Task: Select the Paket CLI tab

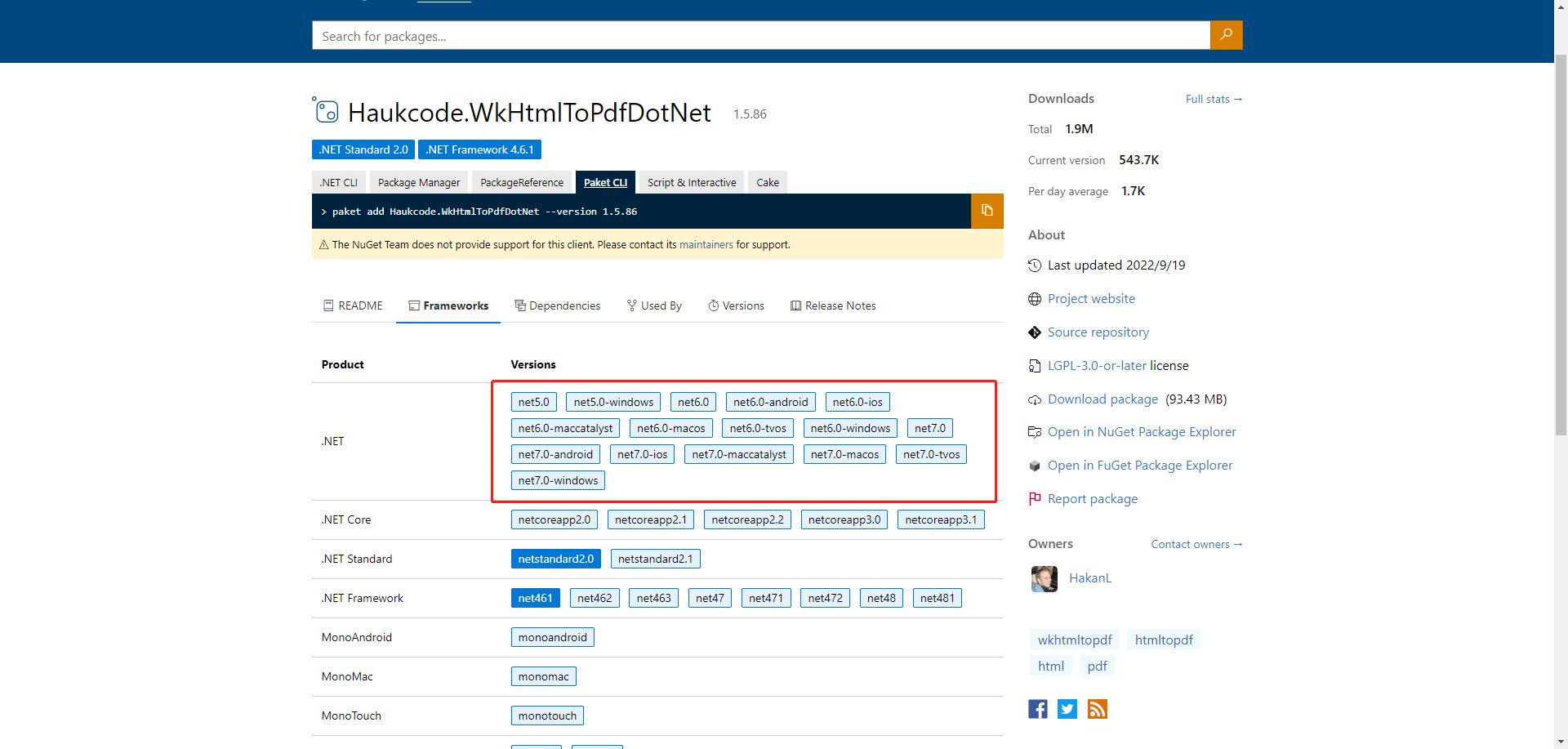Action: [605, 182]
